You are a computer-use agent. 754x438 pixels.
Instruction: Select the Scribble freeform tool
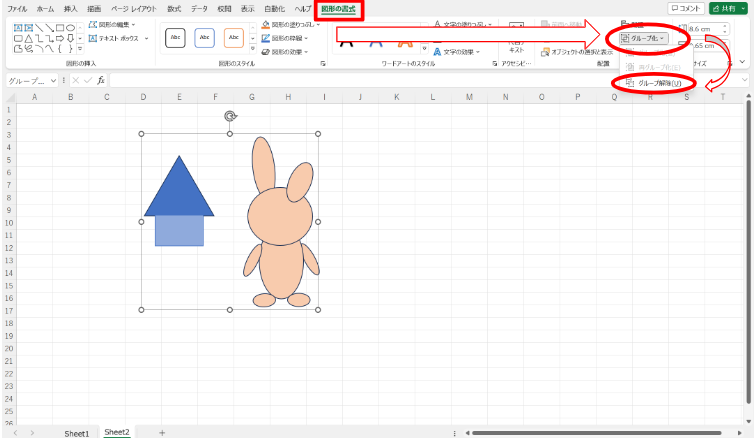tap(28, 49)
